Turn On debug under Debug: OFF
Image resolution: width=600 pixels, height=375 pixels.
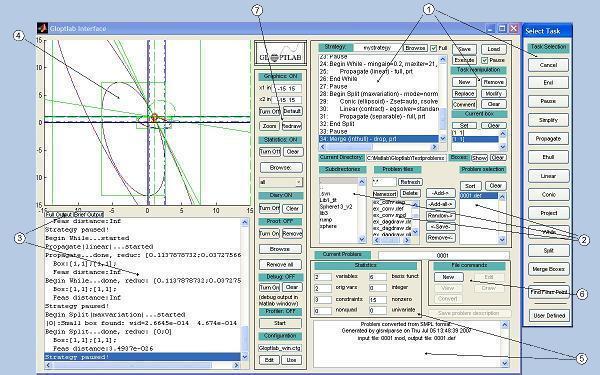269,287
